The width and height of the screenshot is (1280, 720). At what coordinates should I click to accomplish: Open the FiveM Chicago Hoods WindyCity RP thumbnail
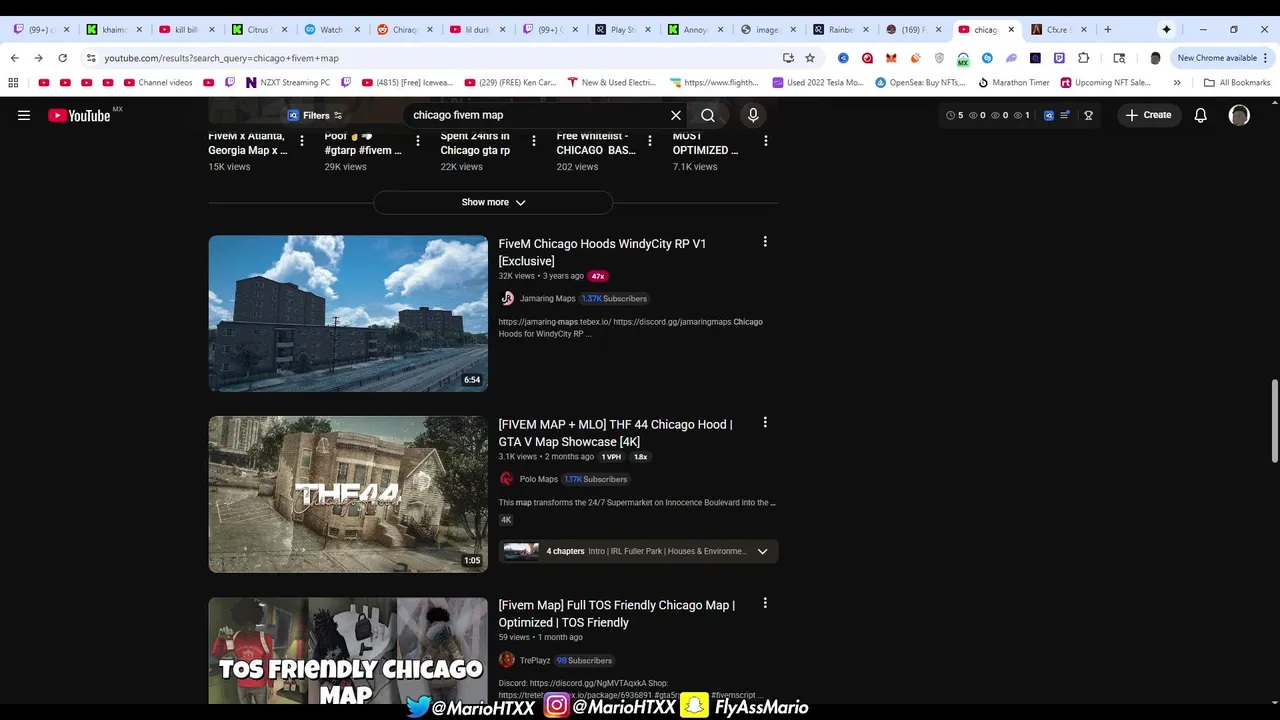click(348, 313)
